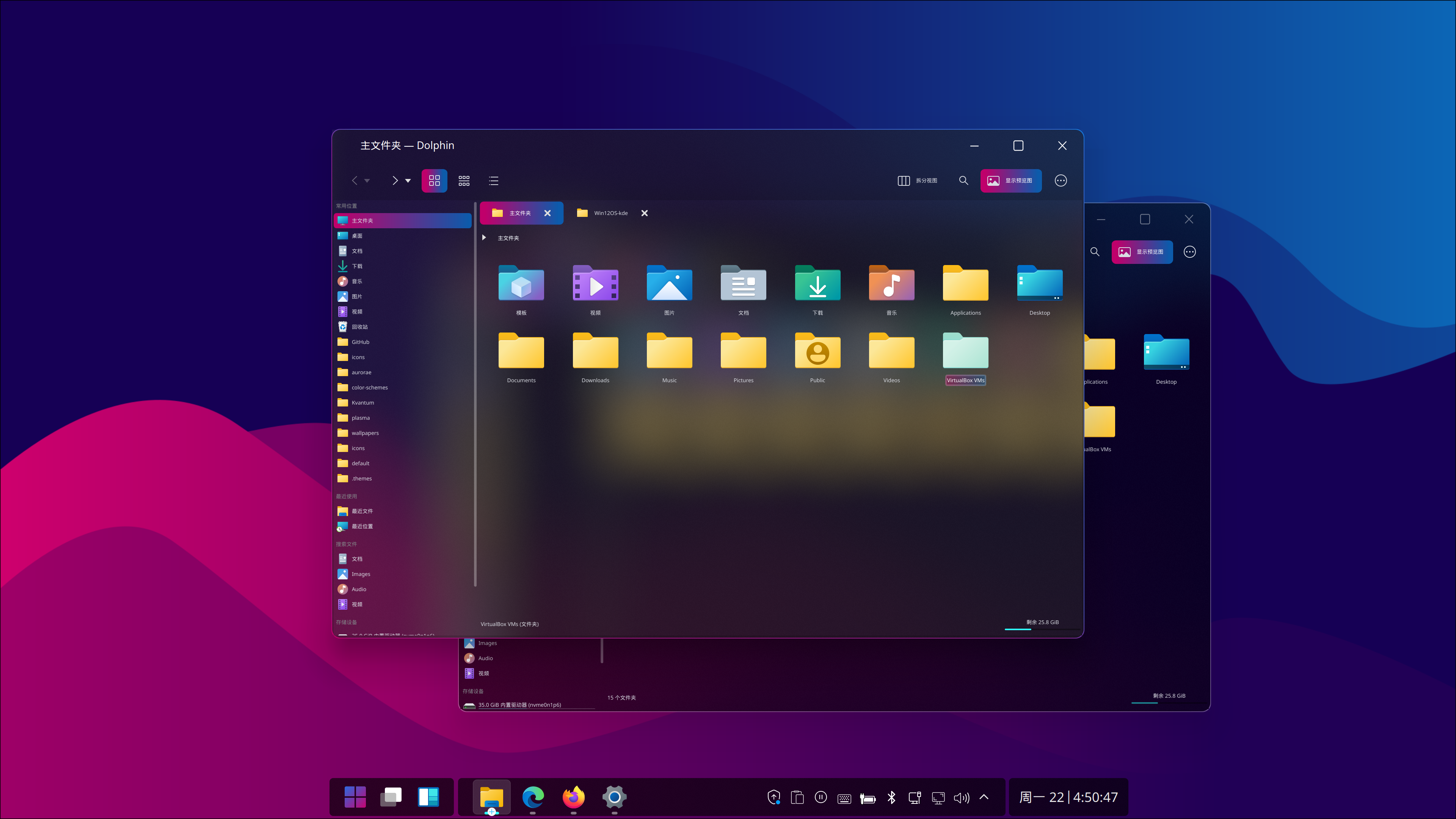Open the three-dot menu in front window
1456x819 pixels.
pyautogui.click(x=1061, y=181)
